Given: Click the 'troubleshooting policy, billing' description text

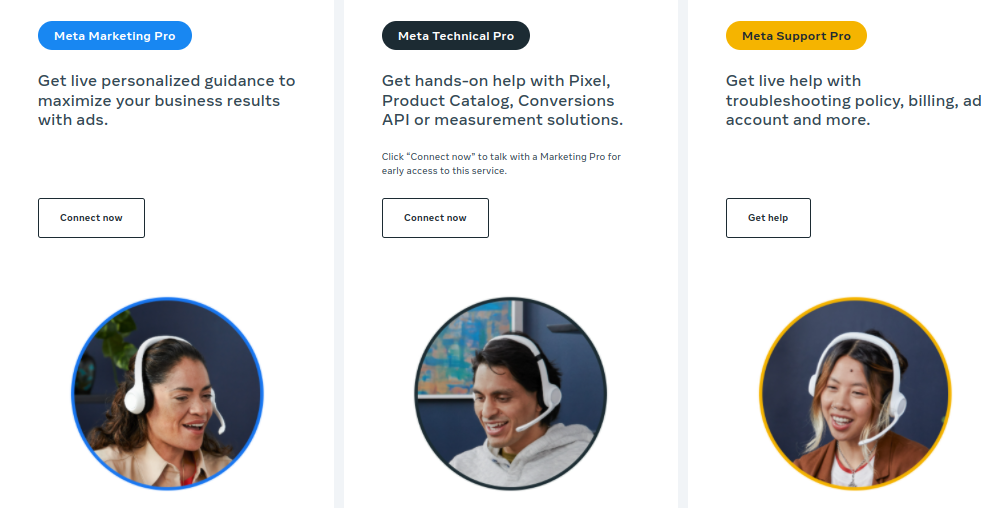Looking at the screenshot, I should [853, 100].
